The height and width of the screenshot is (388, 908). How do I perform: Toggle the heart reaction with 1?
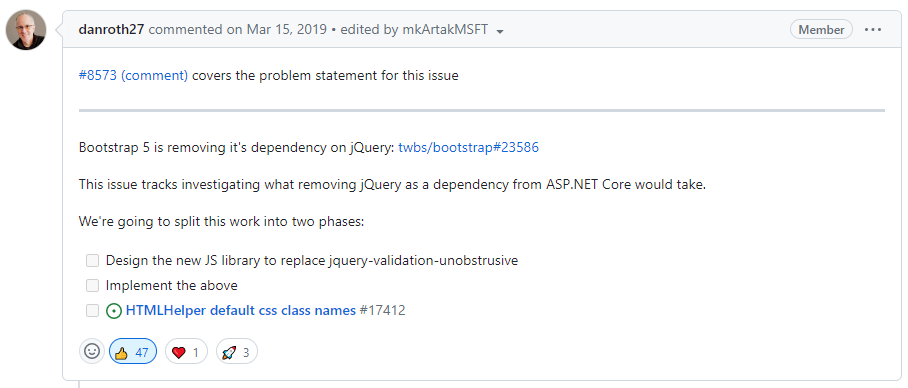pos(186,352)
